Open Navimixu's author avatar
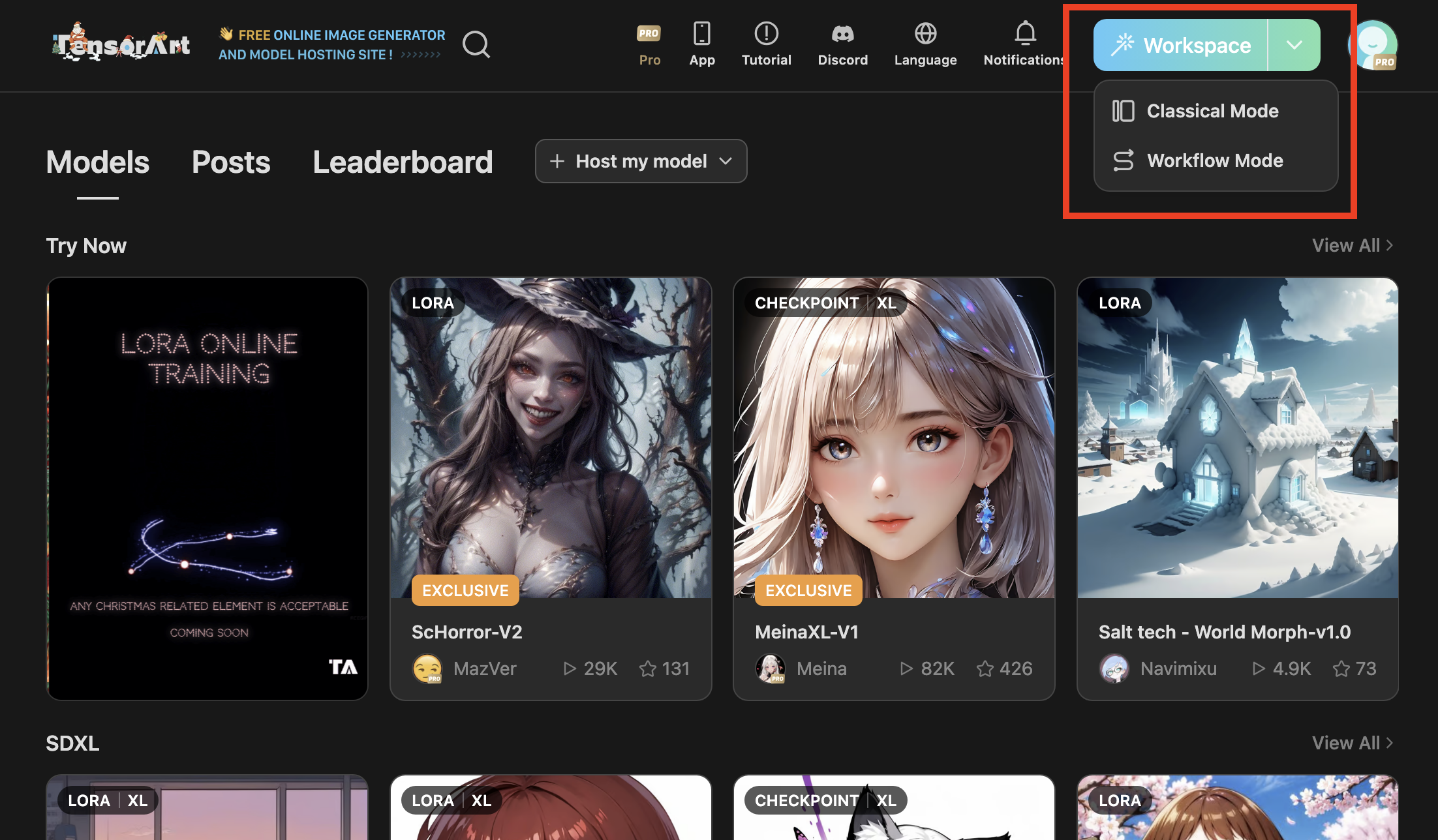The width and height of the screenshot is (1438, 840). tap(1114, 668)
